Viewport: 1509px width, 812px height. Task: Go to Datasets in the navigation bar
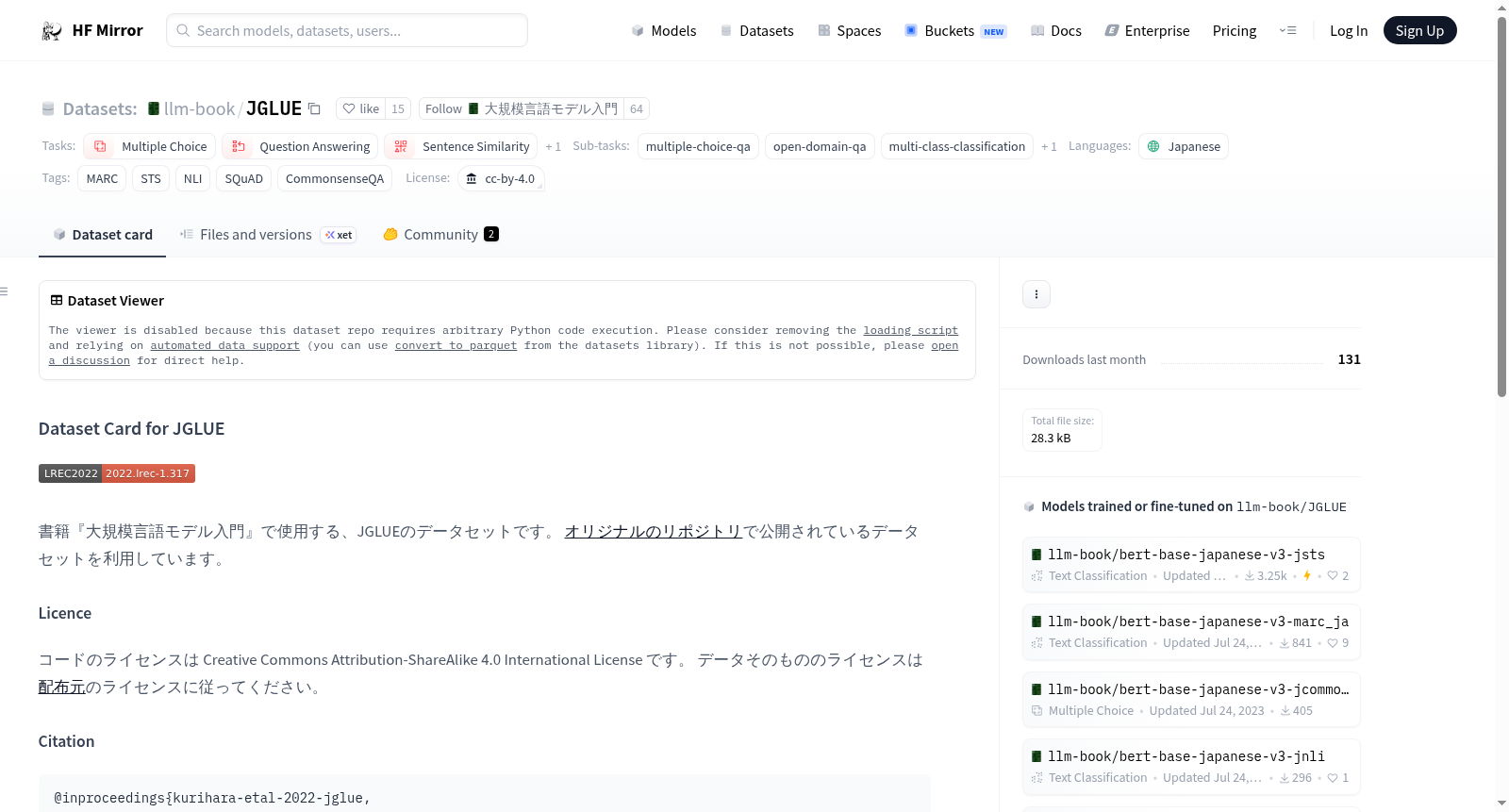(x=757, y=31)
